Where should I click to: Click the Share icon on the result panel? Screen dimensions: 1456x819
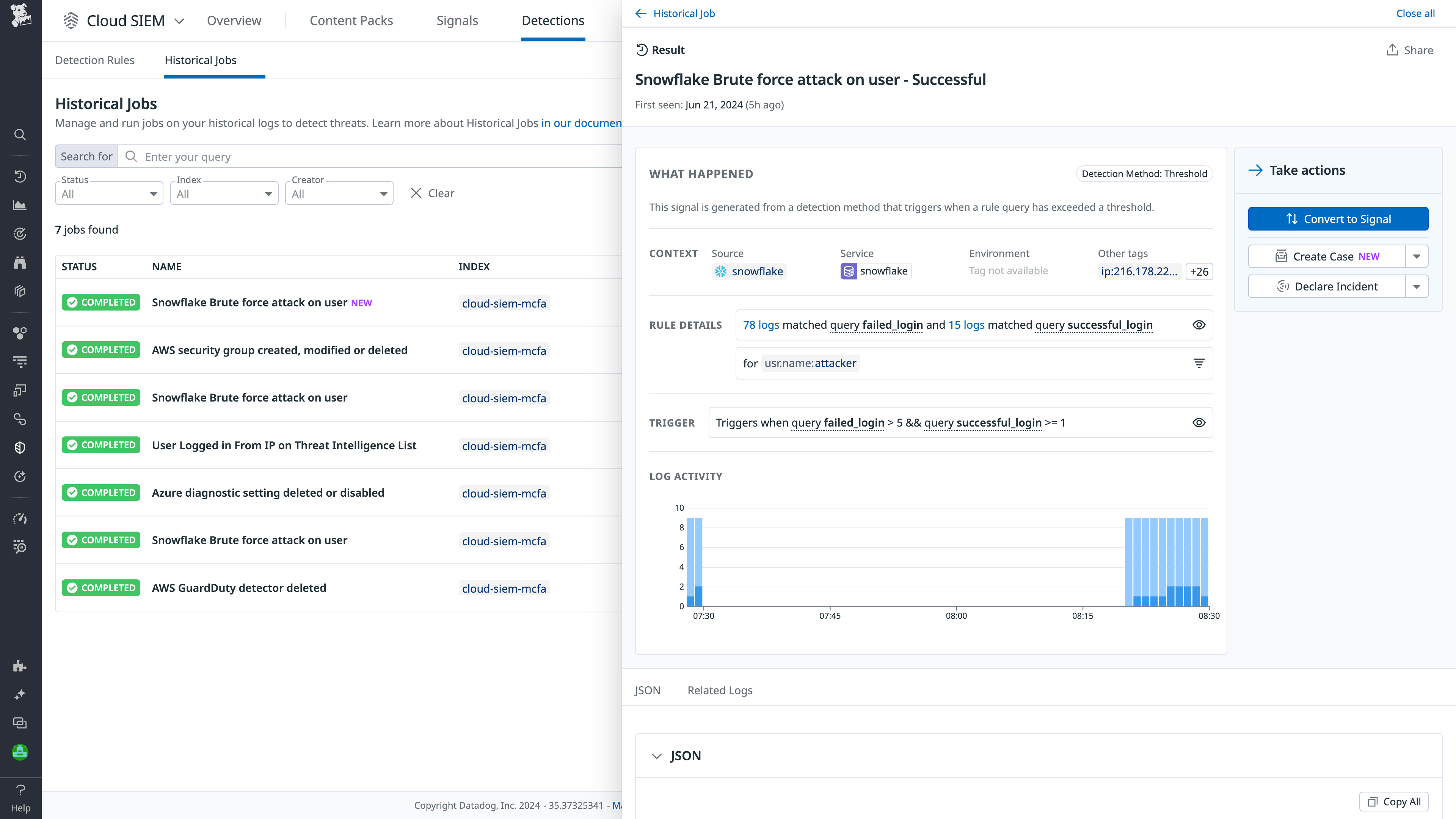(1392, 50)
